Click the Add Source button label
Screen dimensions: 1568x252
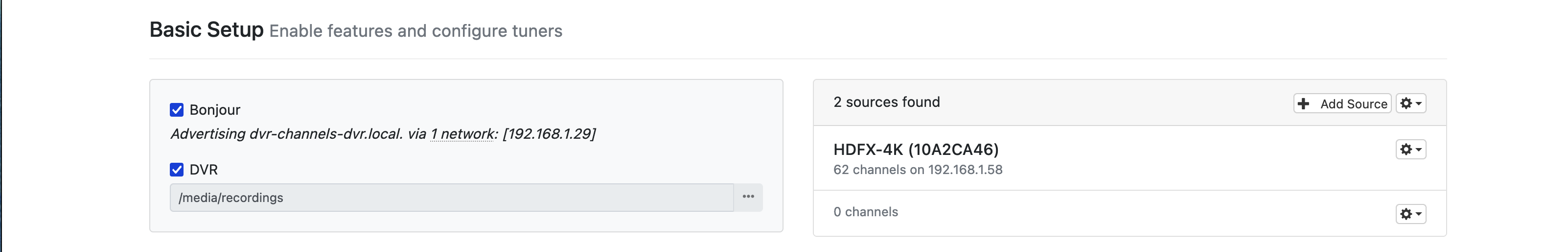[1353, 104]
